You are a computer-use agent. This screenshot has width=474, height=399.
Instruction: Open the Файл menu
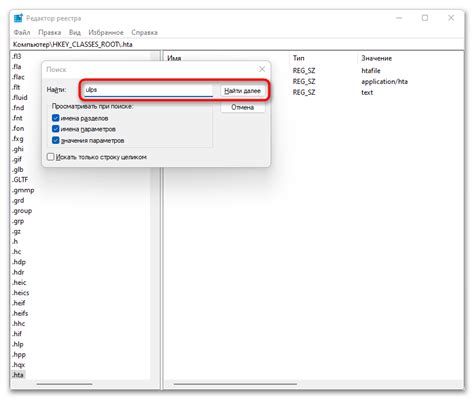tap(22, 32)
